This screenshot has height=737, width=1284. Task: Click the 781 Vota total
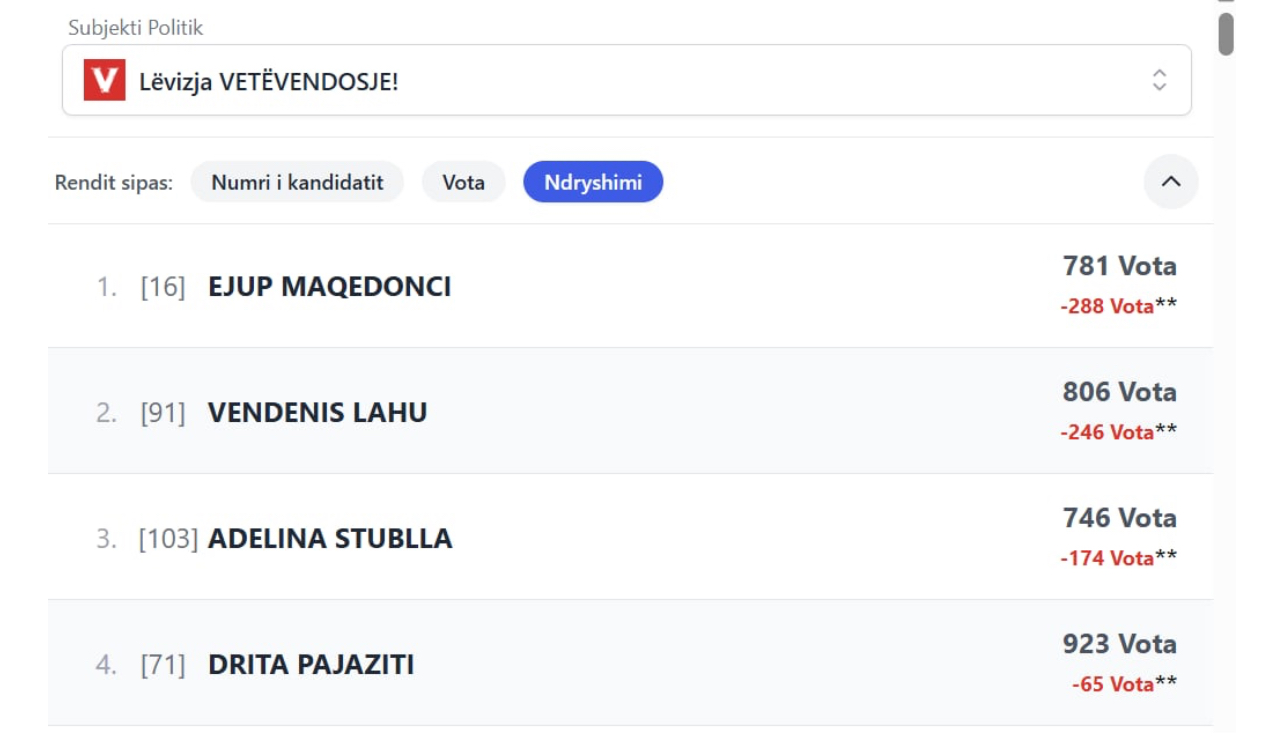(1119, 266)
